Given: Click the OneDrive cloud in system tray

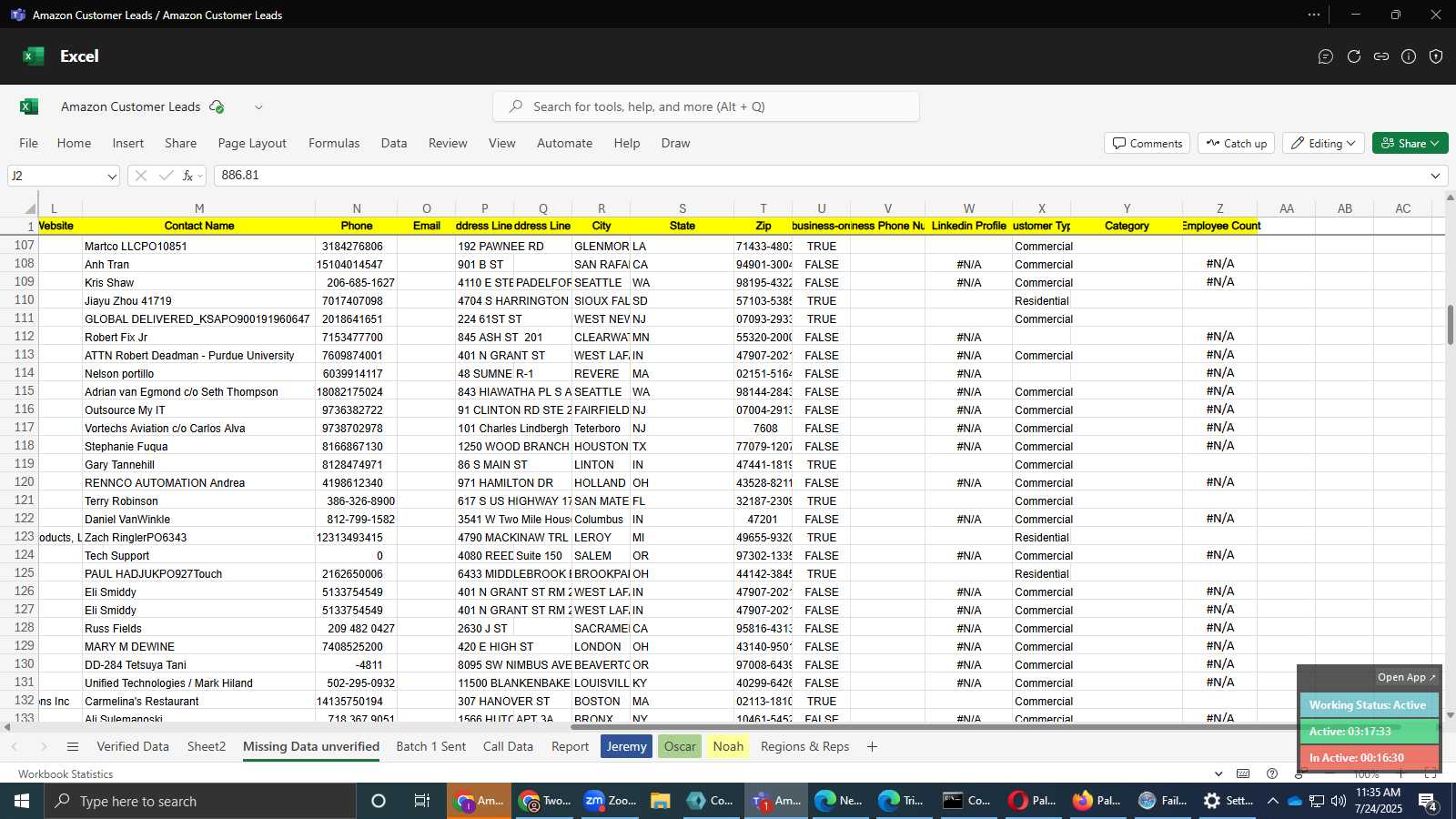Looking at the screenshot, I should click(1294, 801).
